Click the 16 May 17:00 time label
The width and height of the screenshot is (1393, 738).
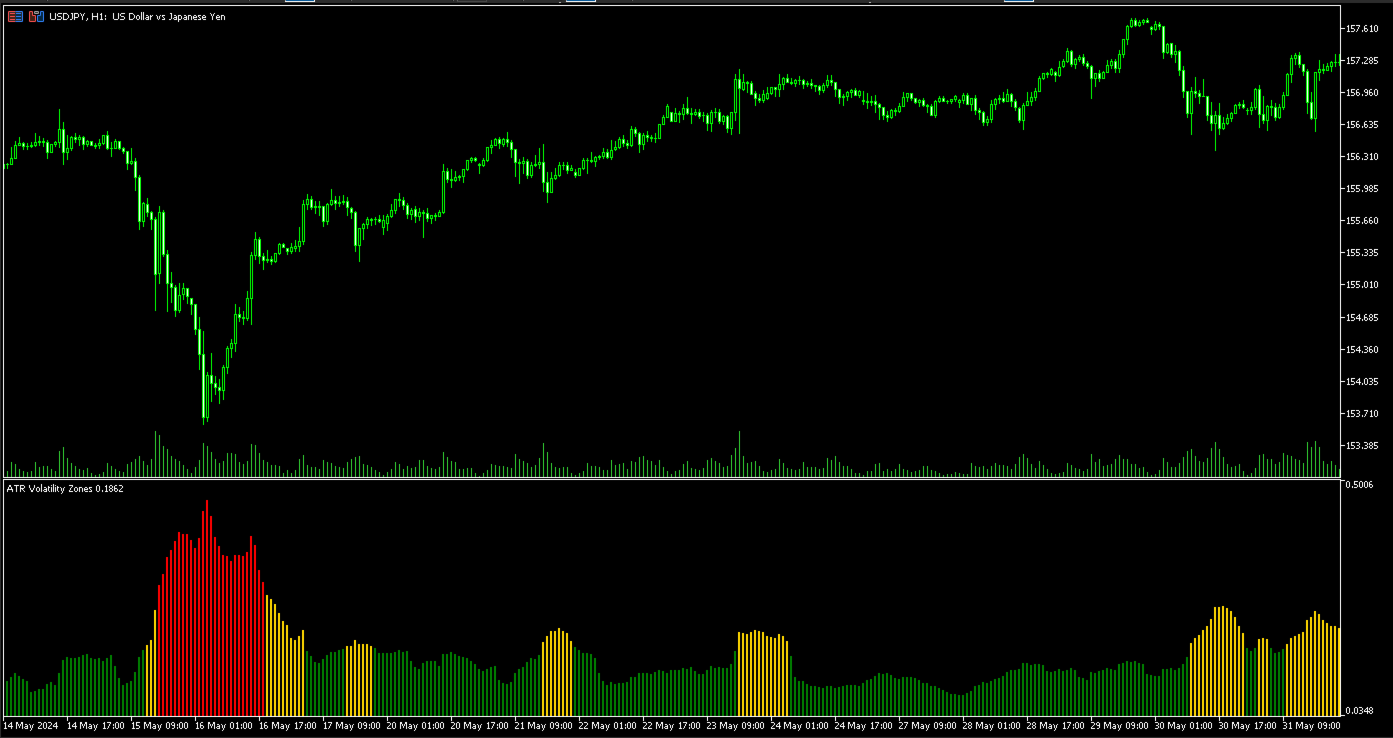coord(290,725)
